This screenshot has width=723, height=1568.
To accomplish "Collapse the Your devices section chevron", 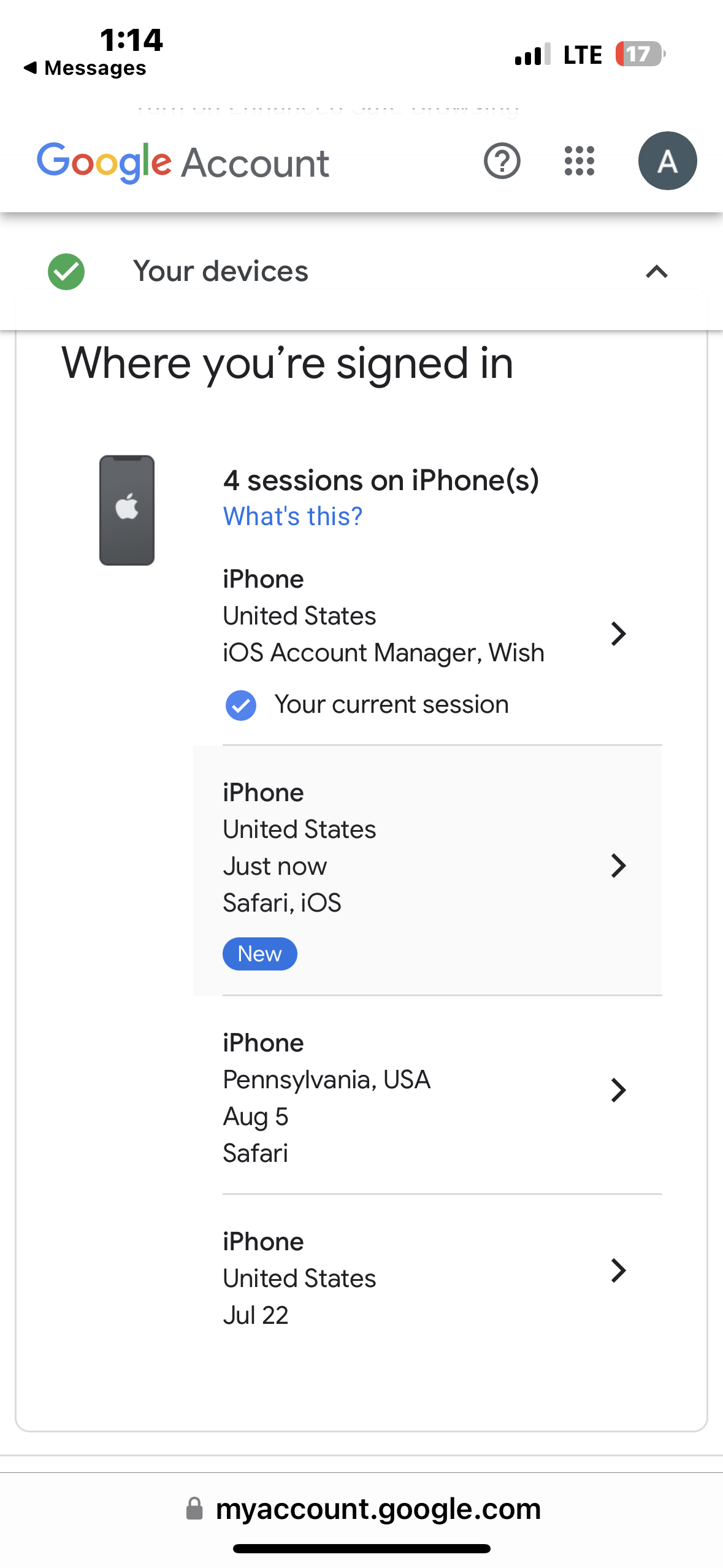I will click(x=656, y=271).
